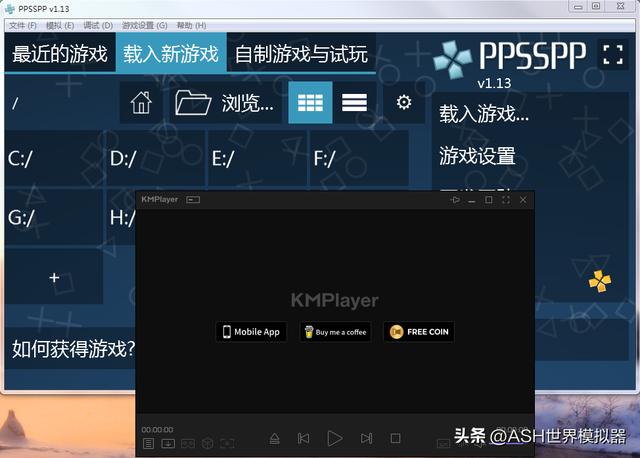Open the 游戏设置 (G) menu
This screenshot has height=458, width=640.
144,26
